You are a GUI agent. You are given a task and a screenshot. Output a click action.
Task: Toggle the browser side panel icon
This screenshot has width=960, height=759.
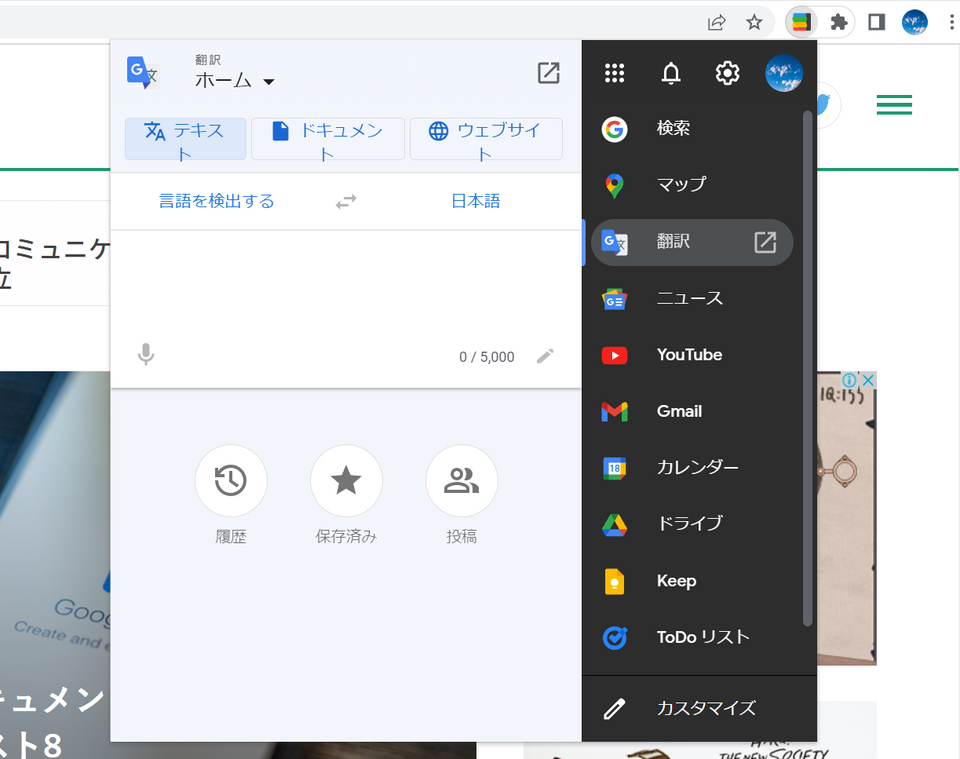pyautogui.click(x=877, y=23)
